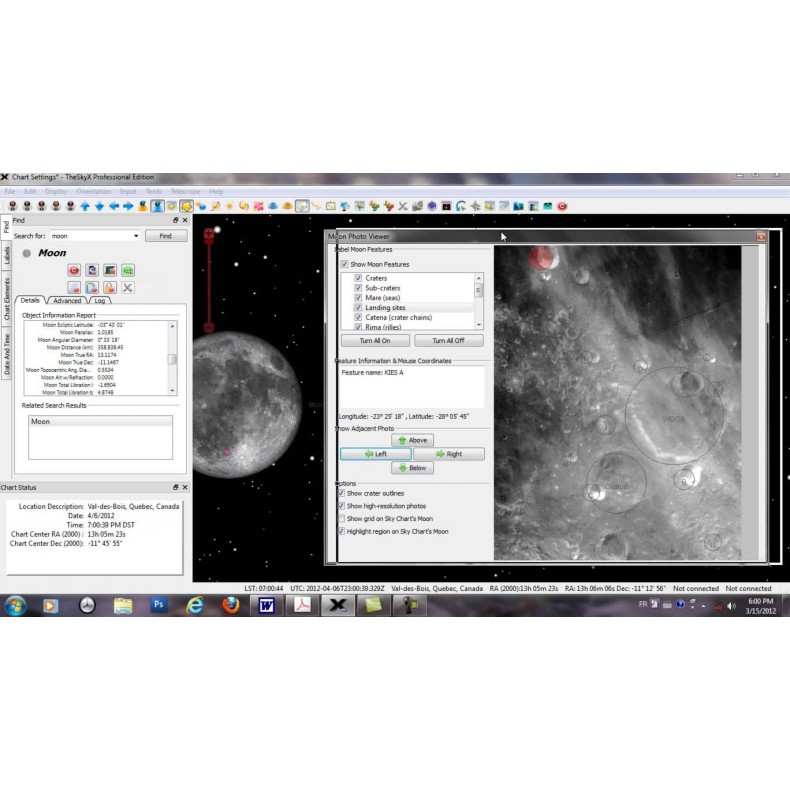The image size is (790, 790).
Task: Click the crossed tools icon in Find panel
Action: tap(128, 287)
